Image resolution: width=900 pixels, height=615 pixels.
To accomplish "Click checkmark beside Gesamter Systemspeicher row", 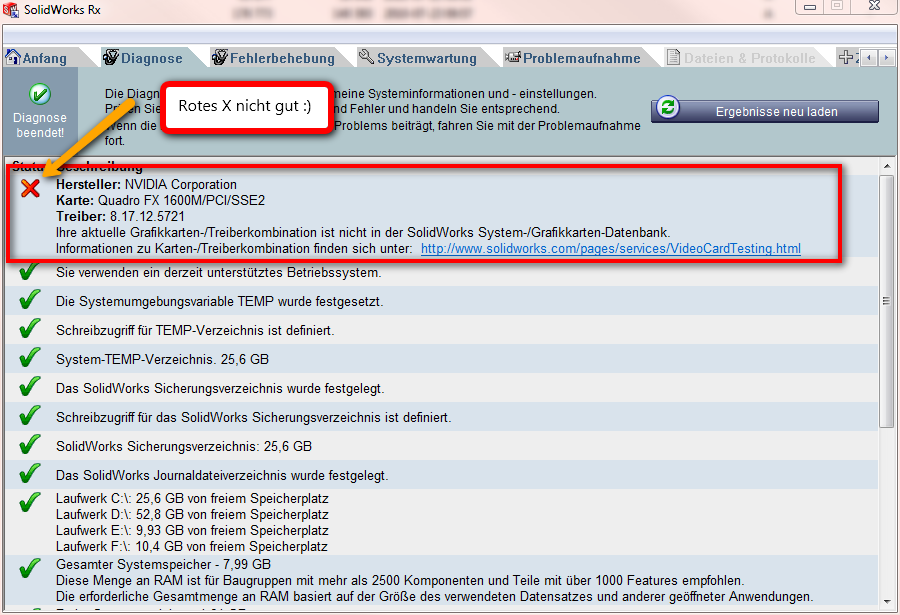I will [x=30, y=568].
